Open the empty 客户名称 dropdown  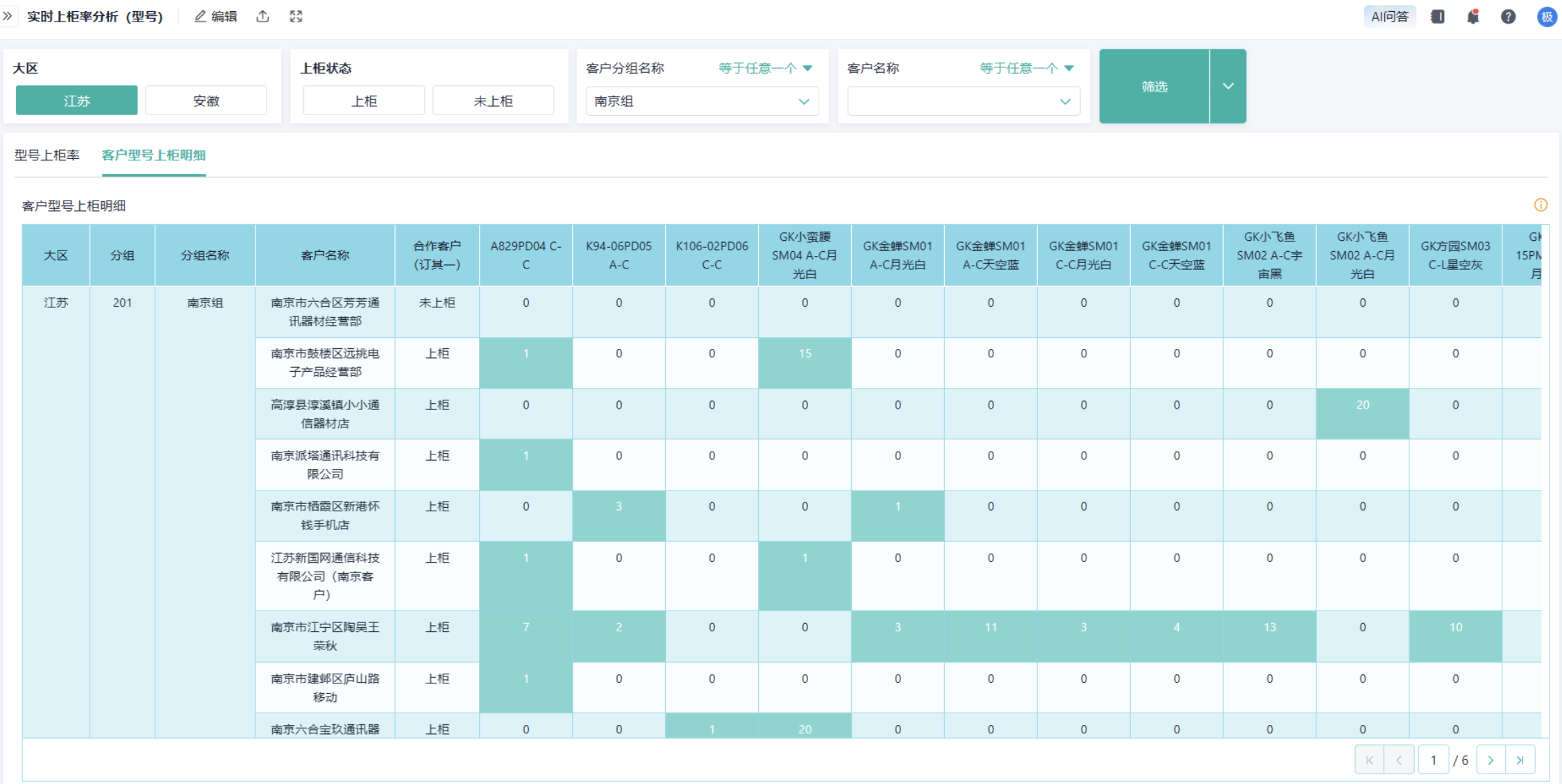(963, 101)
